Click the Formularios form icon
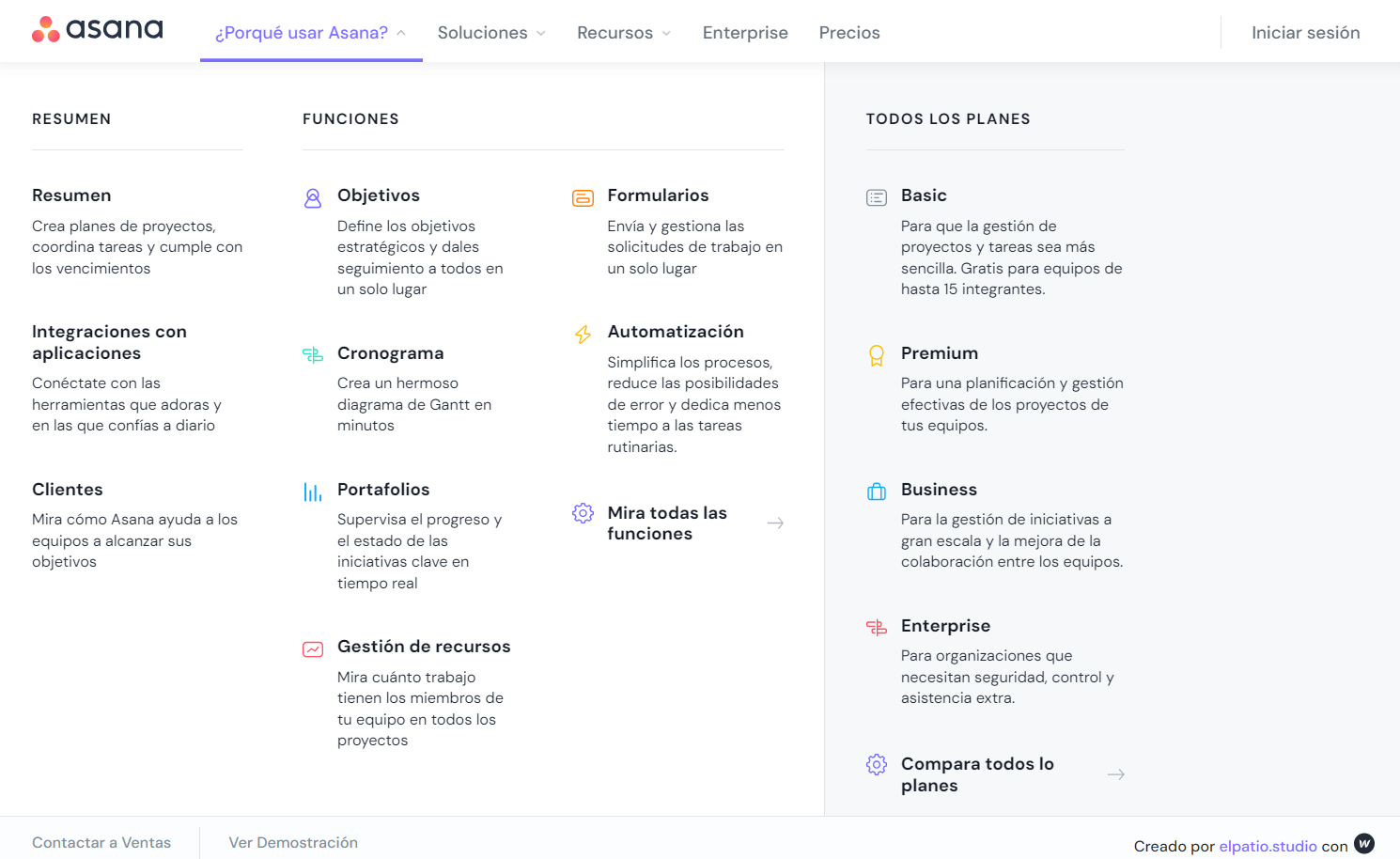The width and height of the screenshot is (1400, 859). click(x=583, y=198)
